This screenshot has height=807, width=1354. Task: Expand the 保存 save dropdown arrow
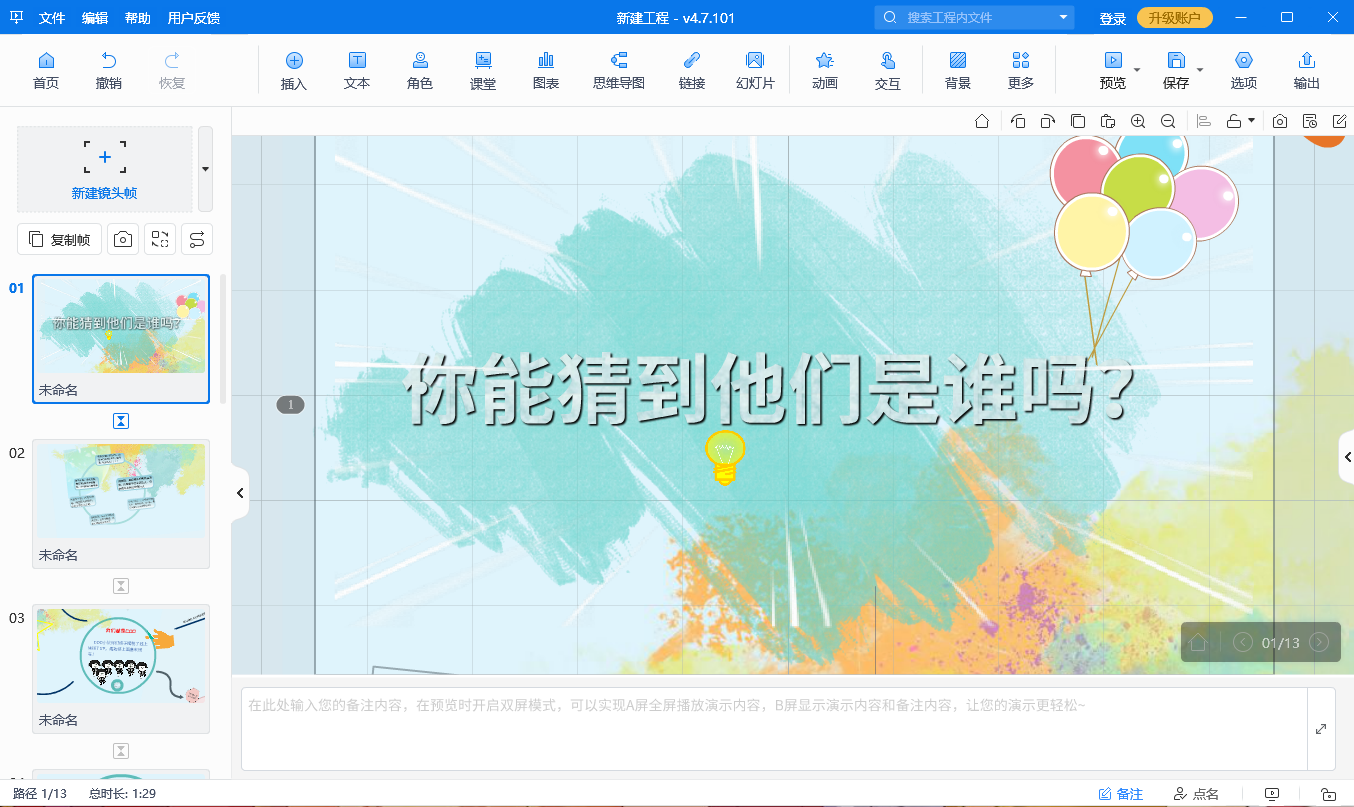(1200, 70)
